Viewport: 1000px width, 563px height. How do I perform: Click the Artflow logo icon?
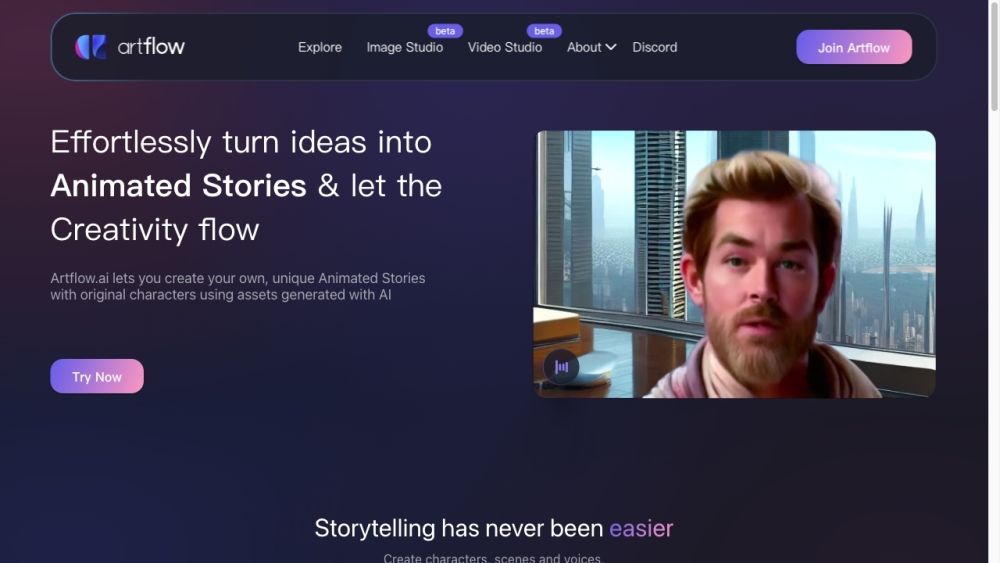pyautogui.click(x=90, y=47)
